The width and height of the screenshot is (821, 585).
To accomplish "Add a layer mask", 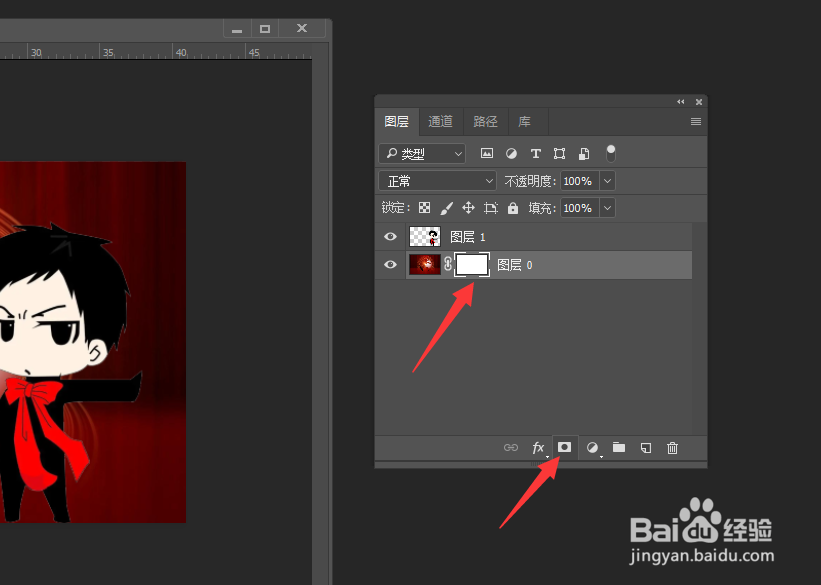I will 564,447.
